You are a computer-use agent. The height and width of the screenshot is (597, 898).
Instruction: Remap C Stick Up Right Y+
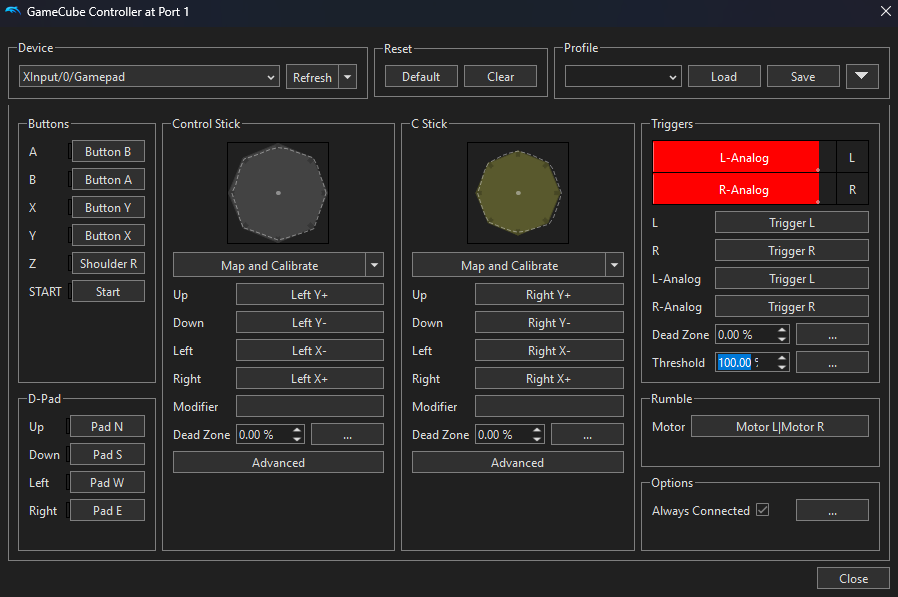coord(549,294)
